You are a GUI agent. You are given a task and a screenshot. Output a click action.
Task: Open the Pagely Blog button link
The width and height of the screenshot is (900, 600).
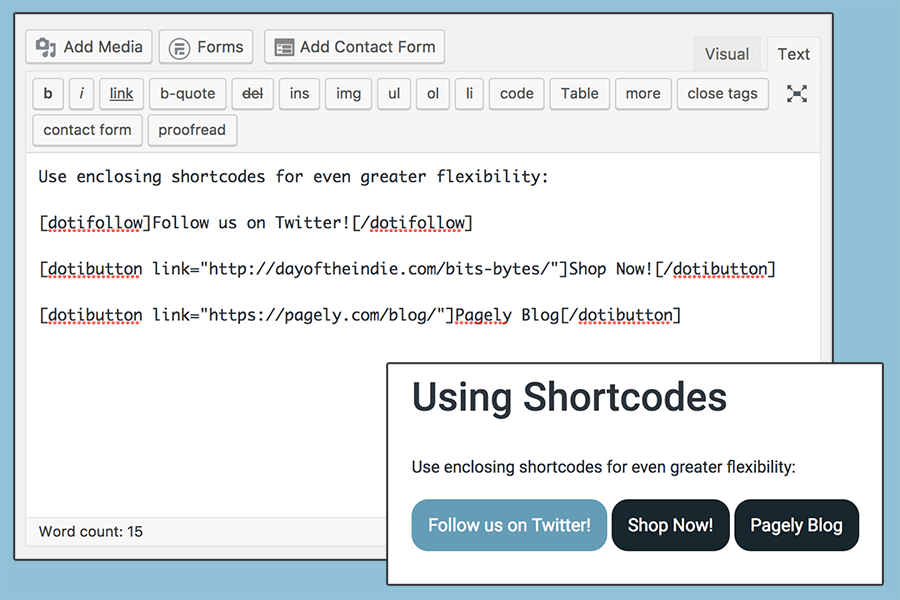coord(796,525)
